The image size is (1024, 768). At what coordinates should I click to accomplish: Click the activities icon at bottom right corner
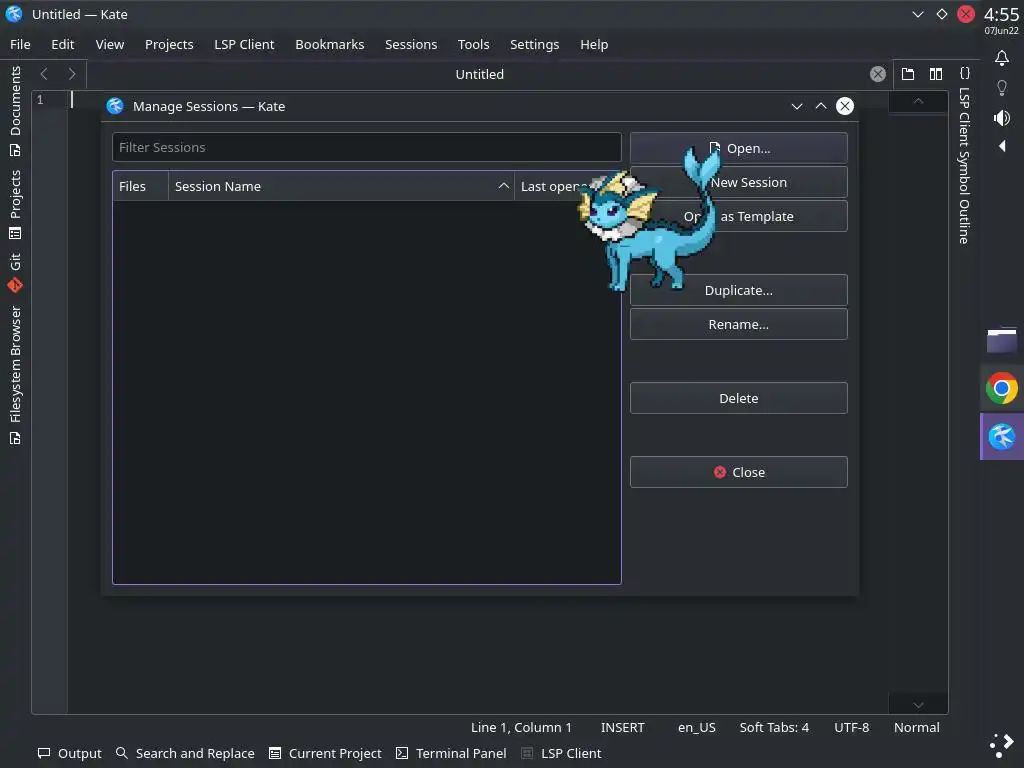pyautogui.click(x=1002, y=745)
